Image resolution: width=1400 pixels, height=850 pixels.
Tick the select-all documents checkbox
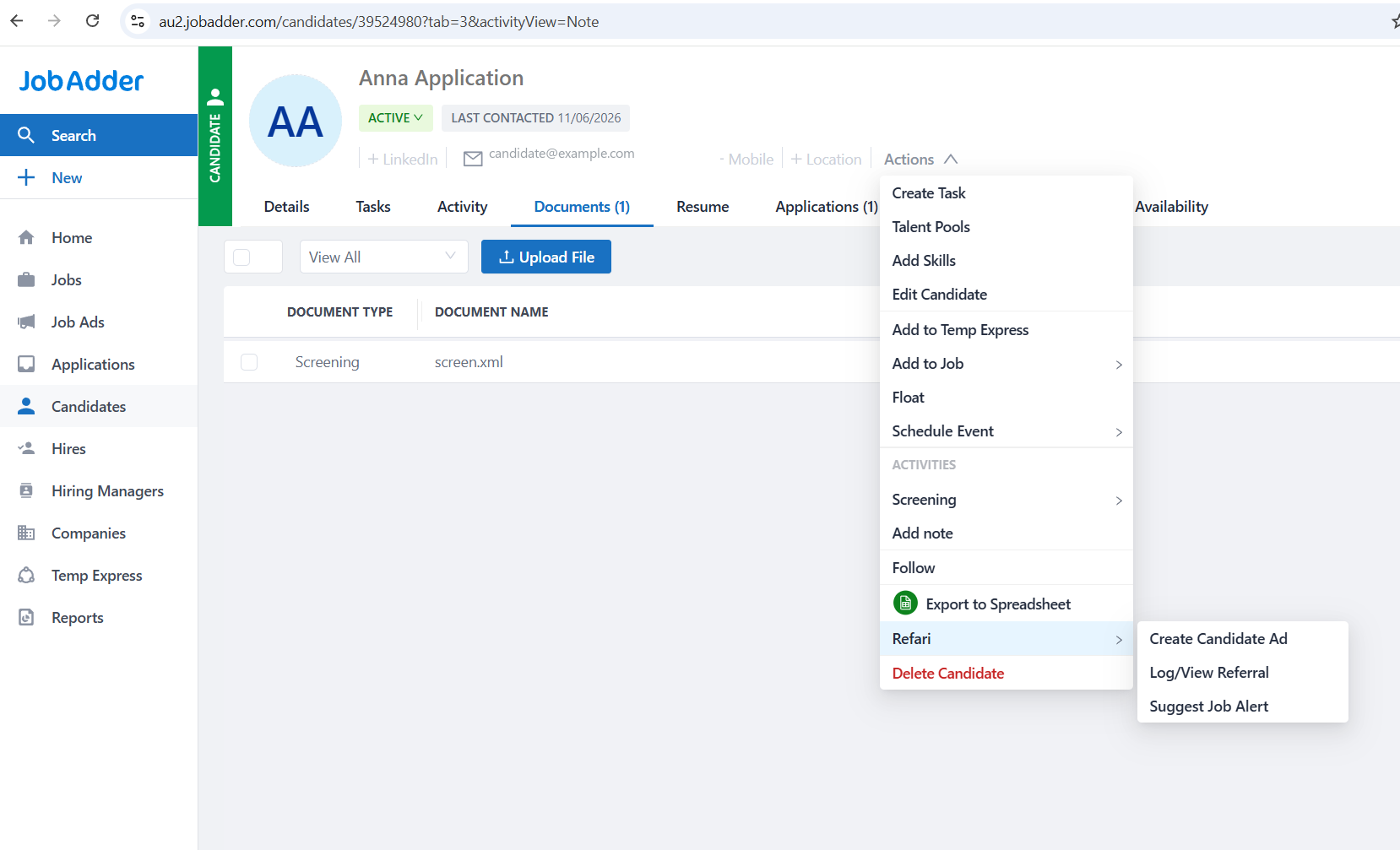click(241, 257)
